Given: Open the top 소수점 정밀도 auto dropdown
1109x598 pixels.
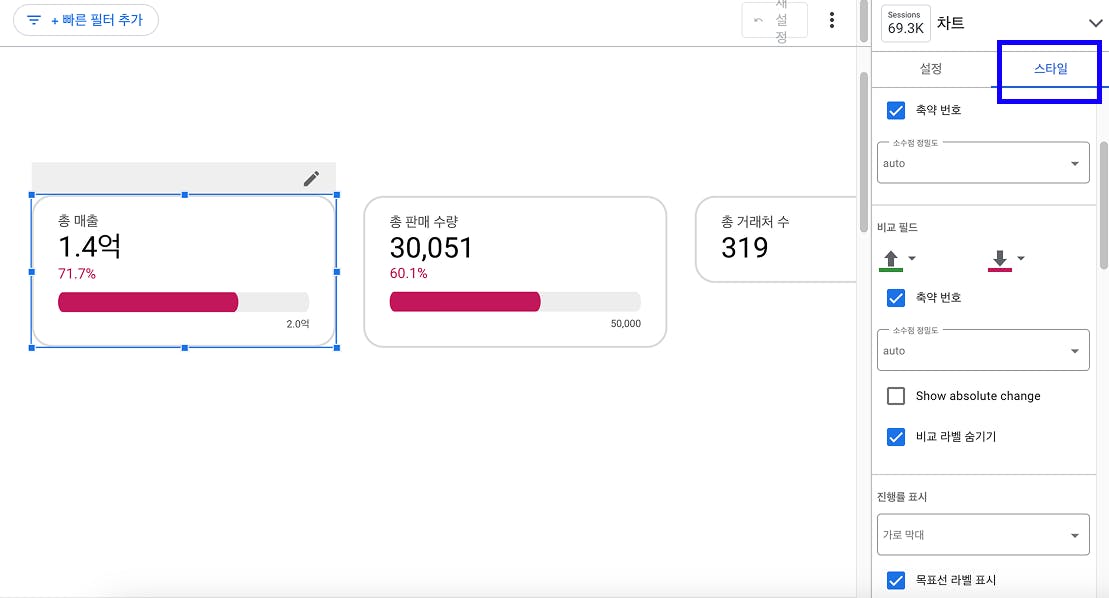Looking at the screenshot, I should click(983, 163).
